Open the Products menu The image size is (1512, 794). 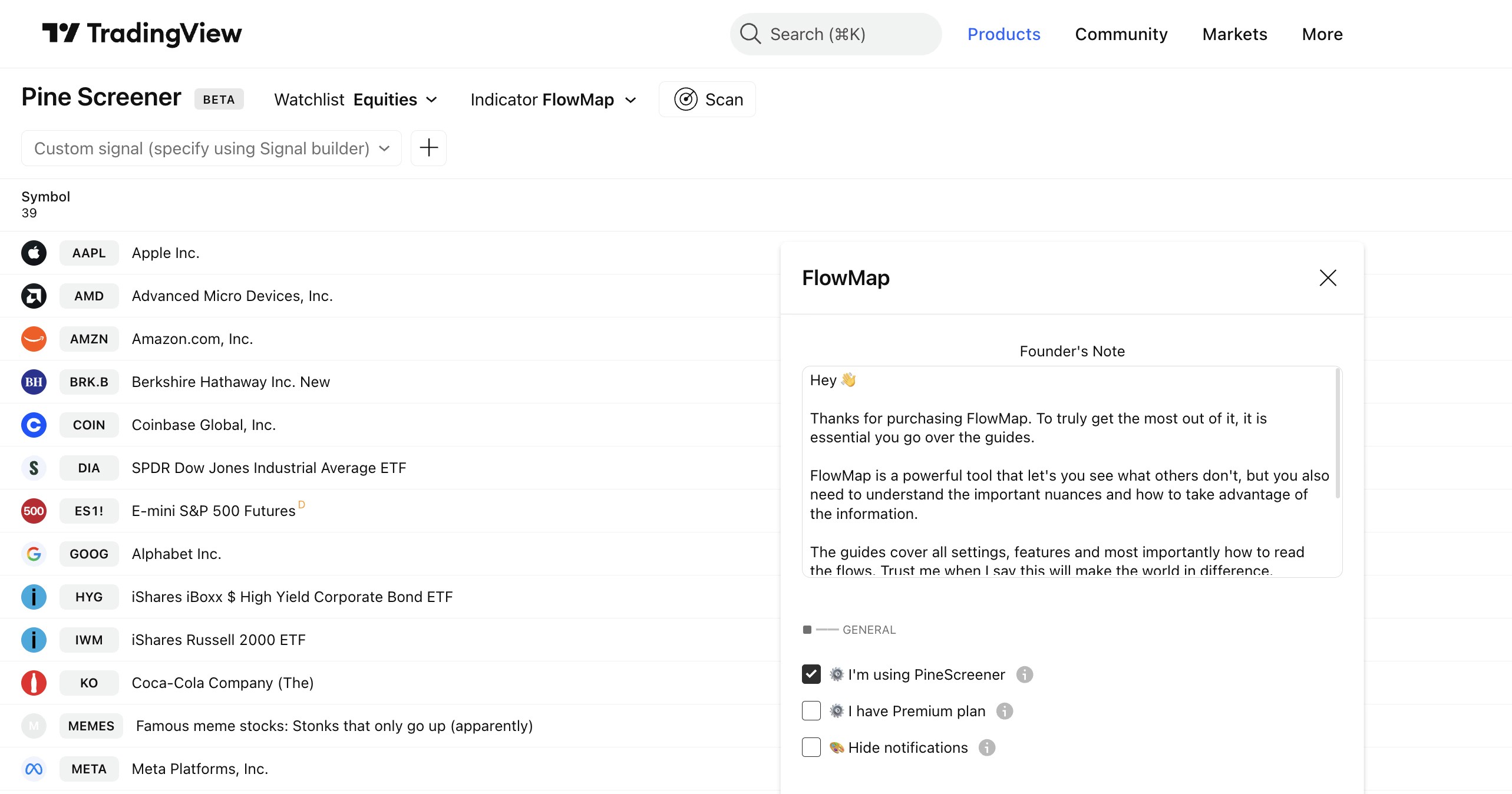(1003, 34)
